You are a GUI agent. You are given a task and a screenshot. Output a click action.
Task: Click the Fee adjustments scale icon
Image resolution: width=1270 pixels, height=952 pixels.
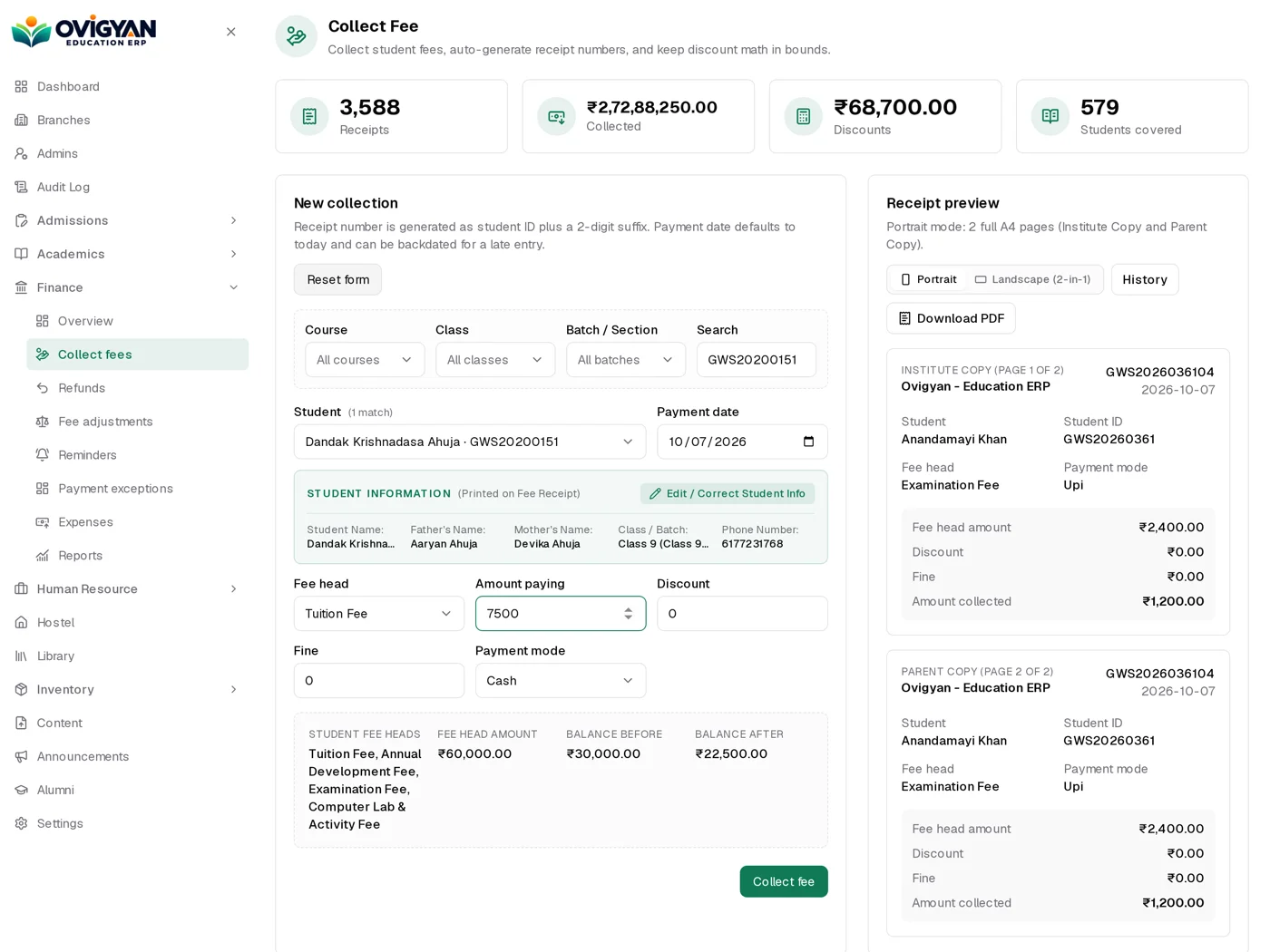pyautogui.click(x=42, y=422)
